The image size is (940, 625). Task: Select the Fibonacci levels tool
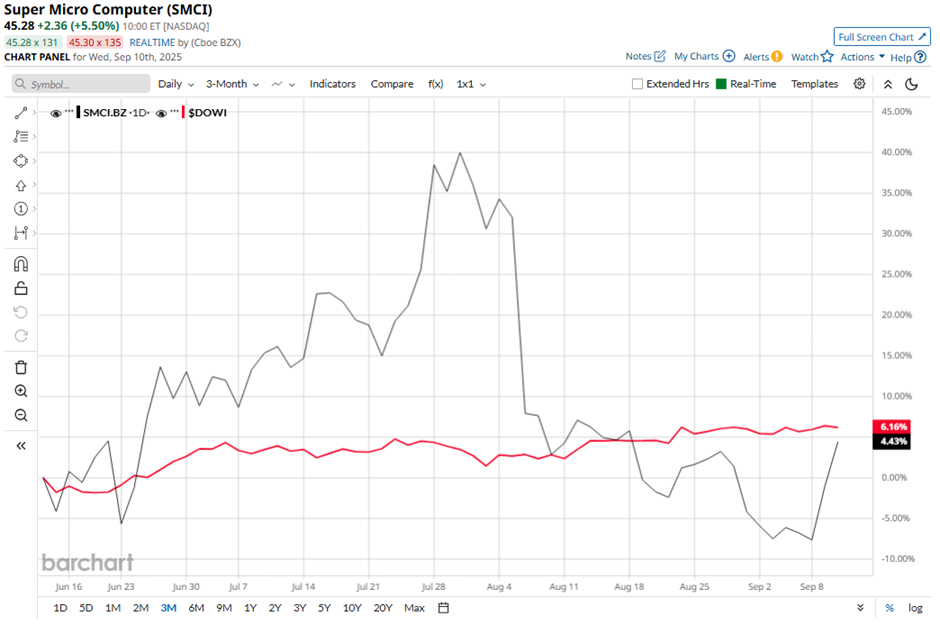(21, 137)
